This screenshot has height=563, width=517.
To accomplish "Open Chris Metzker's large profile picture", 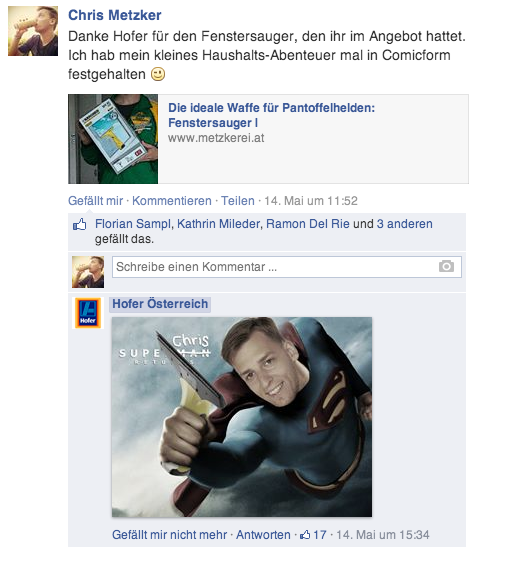I will [x=33, y=31].
